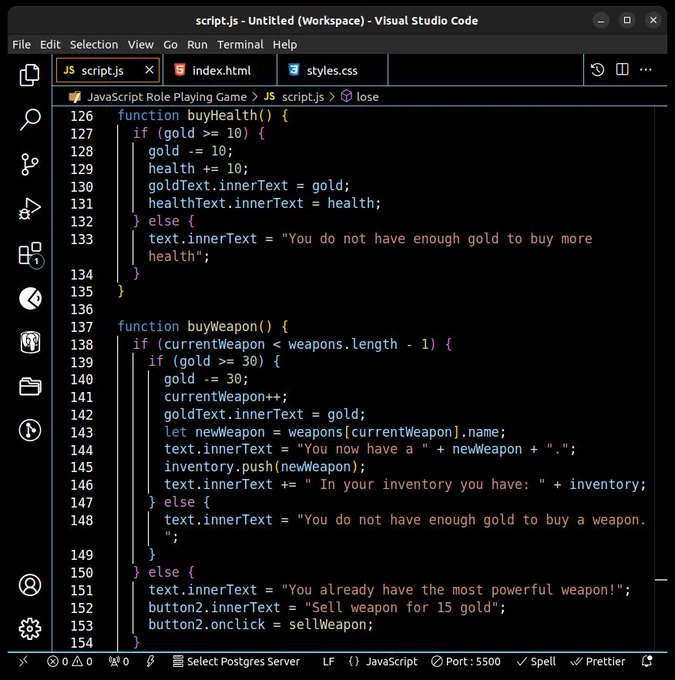Viewport: 675px width, 680px height.
Task: Click sellWeapon on line 153
Action: point(328,624)
